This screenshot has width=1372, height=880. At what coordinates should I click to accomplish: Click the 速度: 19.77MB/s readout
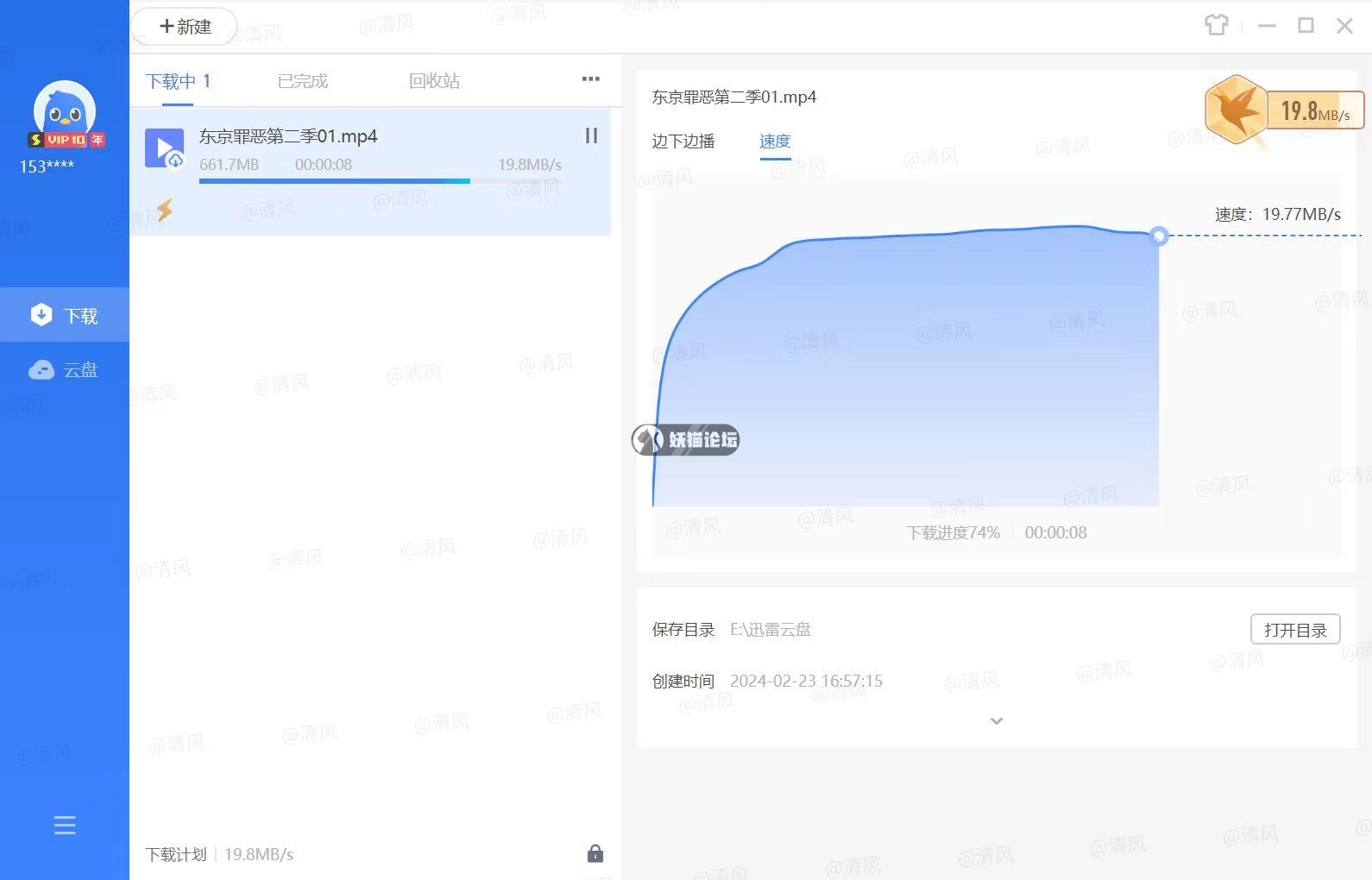tap(1278, 214)
